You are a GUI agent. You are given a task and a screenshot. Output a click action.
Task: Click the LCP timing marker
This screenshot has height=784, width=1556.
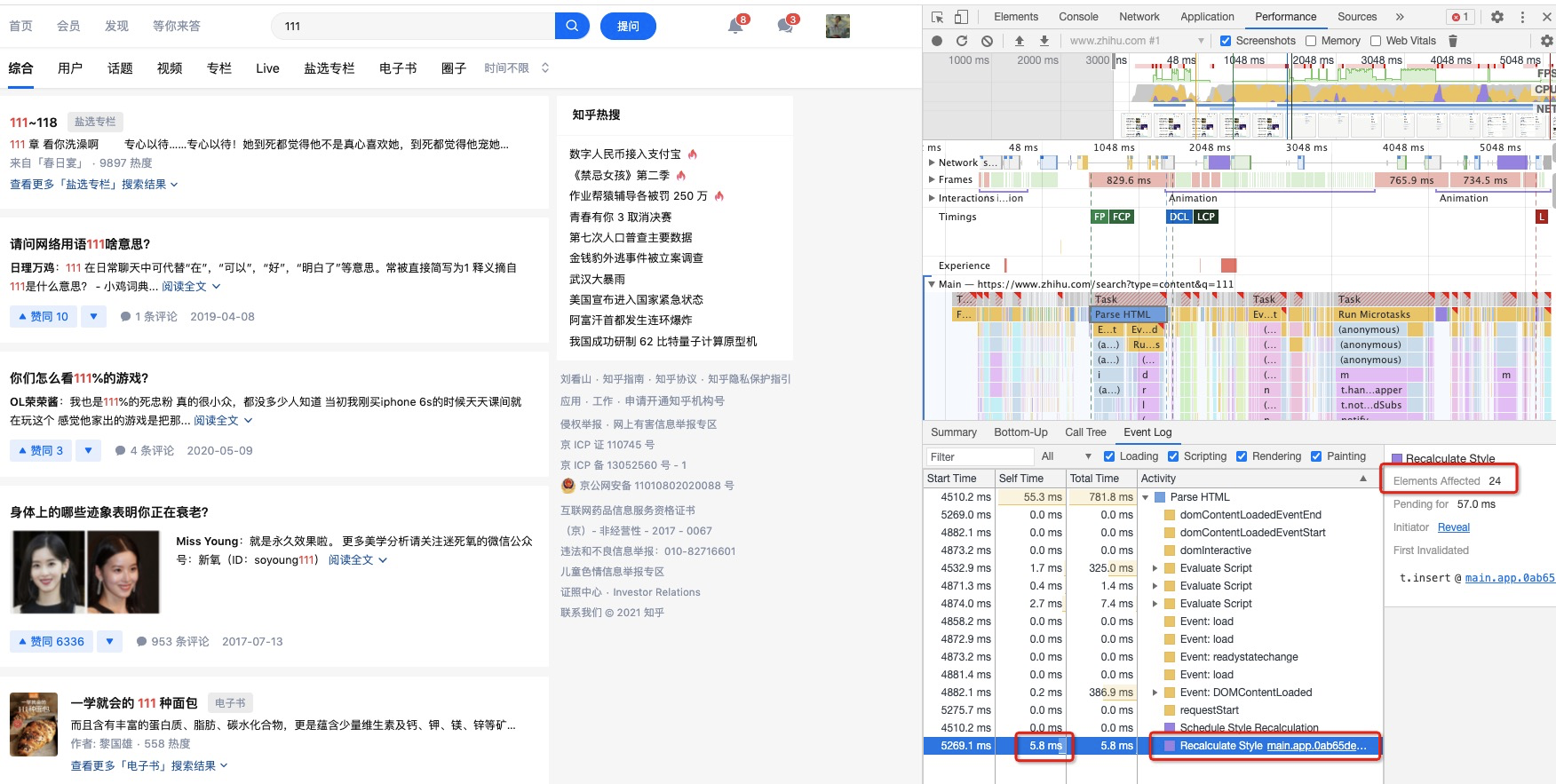(1205, 217)
